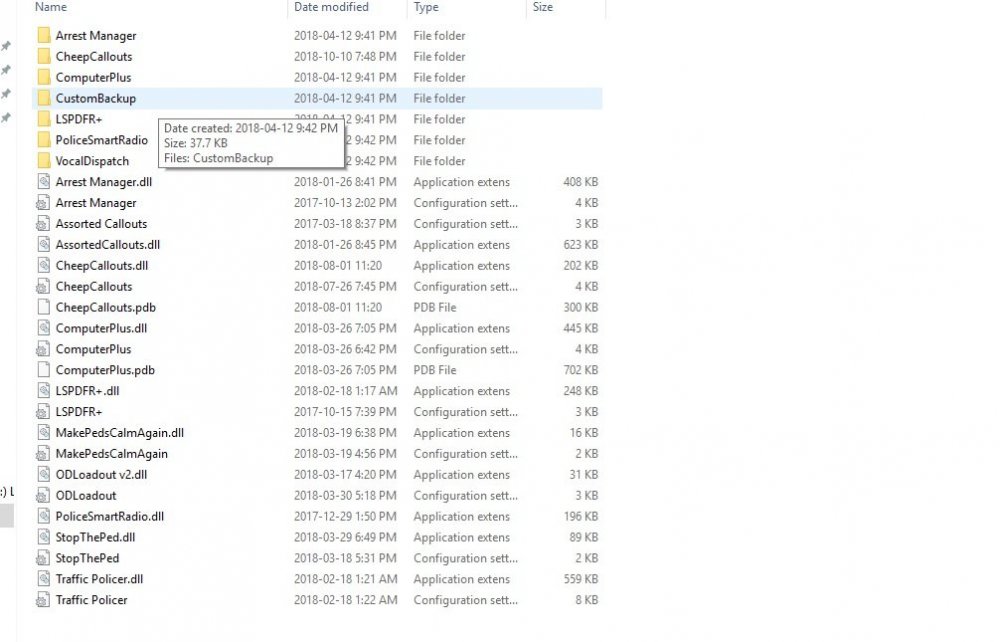Click the StopThePed.dll file icon
Screen dimensions: 1000x642
pyautogui.click(x=43, y=537)
